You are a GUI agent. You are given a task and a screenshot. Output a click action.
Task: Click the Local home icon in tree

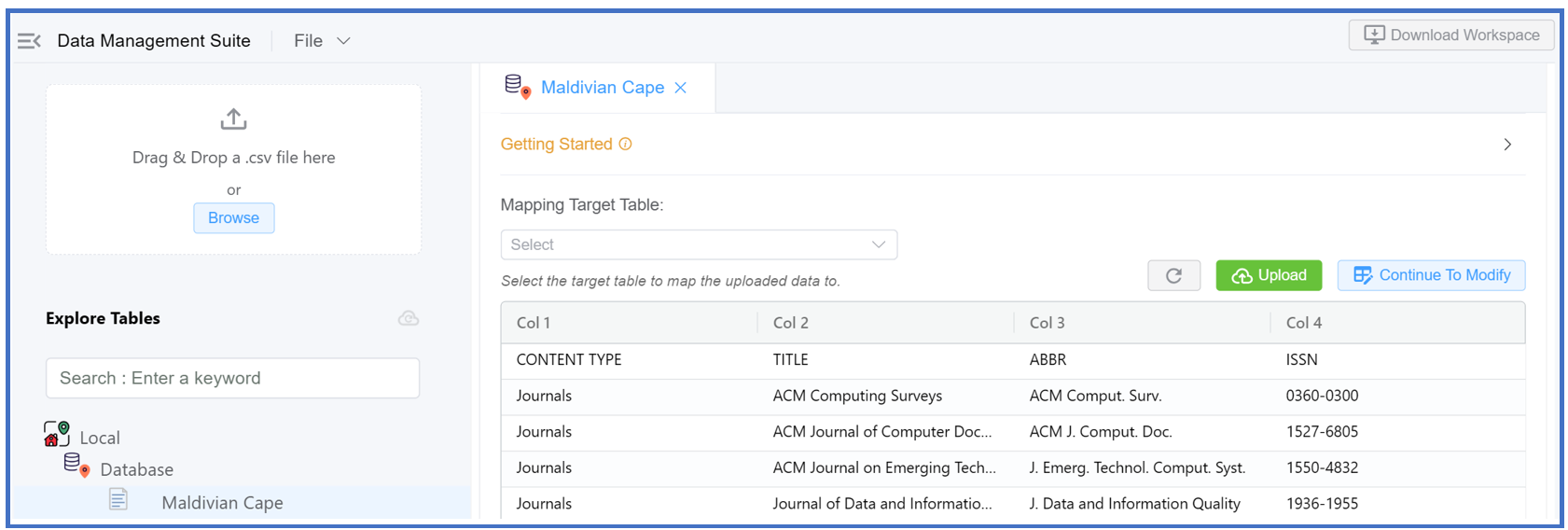pyautogui.click(x=56, y=434)
